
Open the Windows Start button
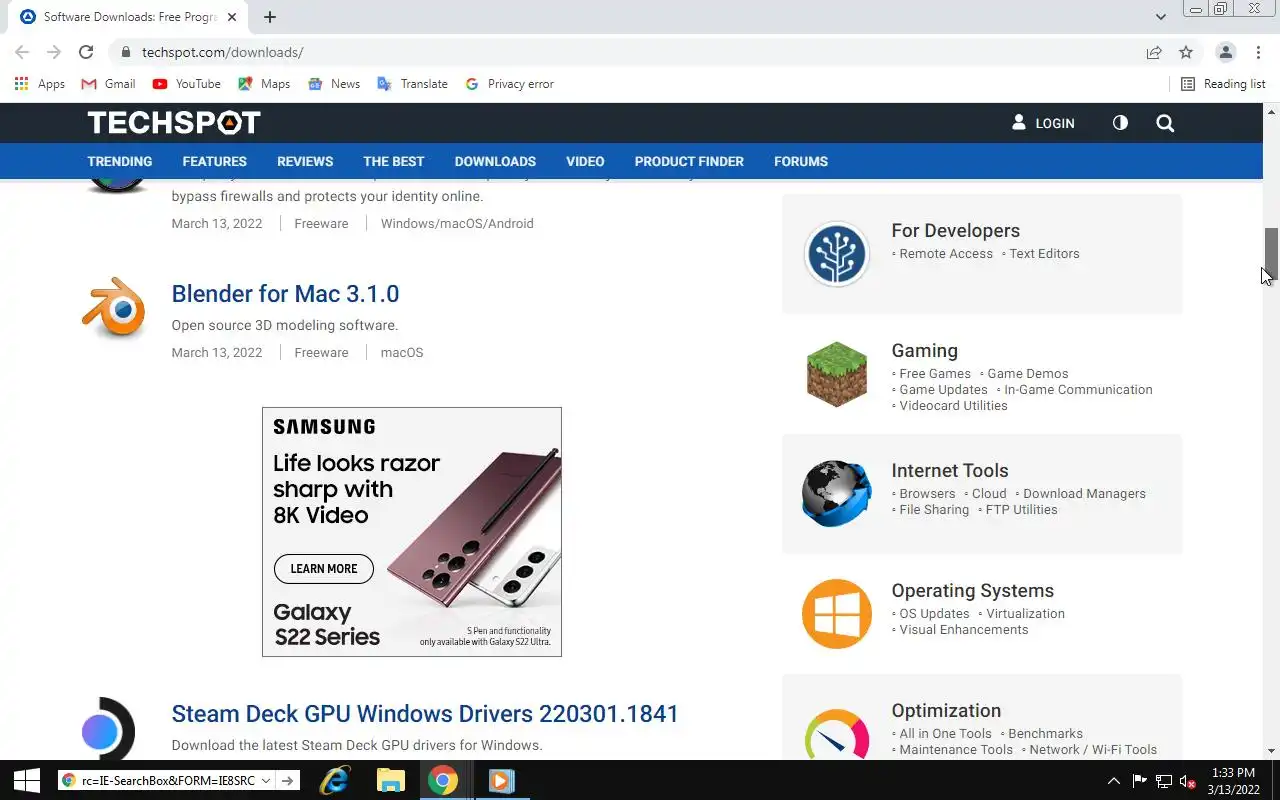click(x=26, y=780)
